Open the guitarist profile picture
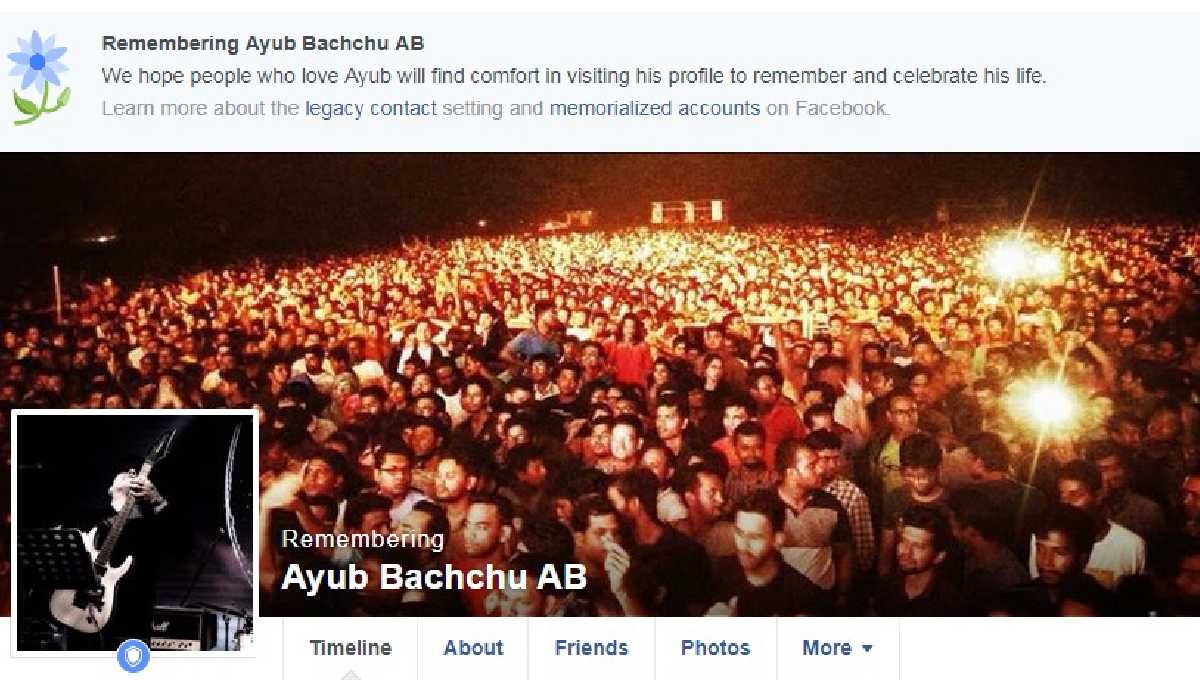1200x680 pixels. coord(135,533)
